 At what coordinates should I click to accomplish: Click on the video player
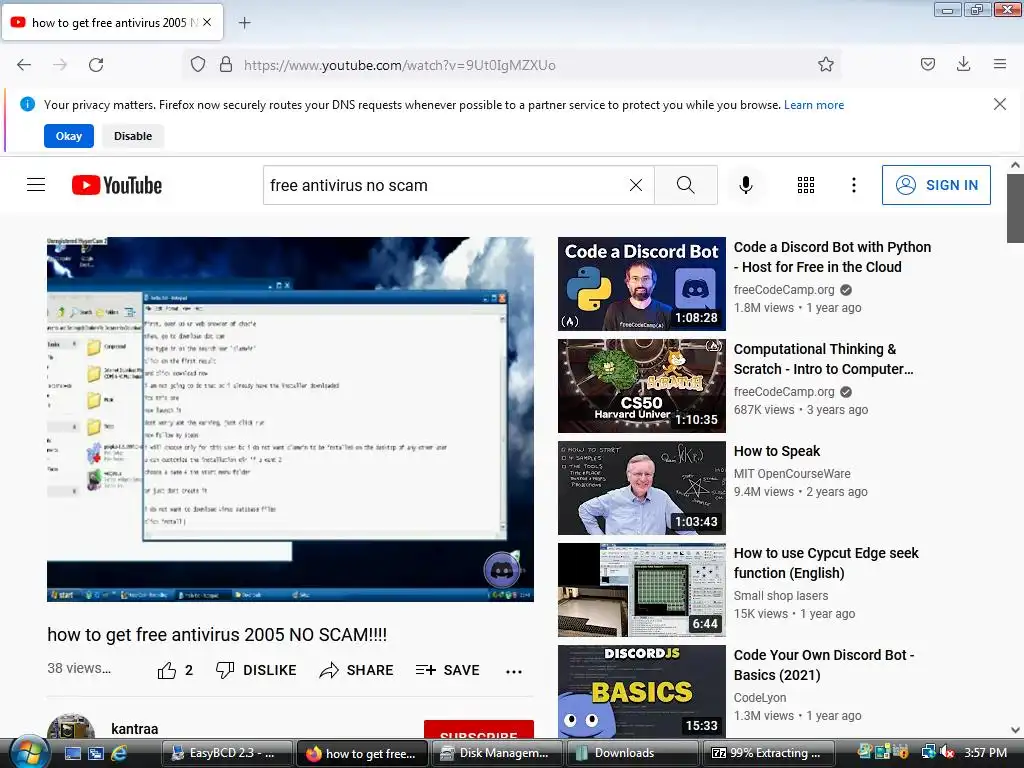(x=290, y=419)
